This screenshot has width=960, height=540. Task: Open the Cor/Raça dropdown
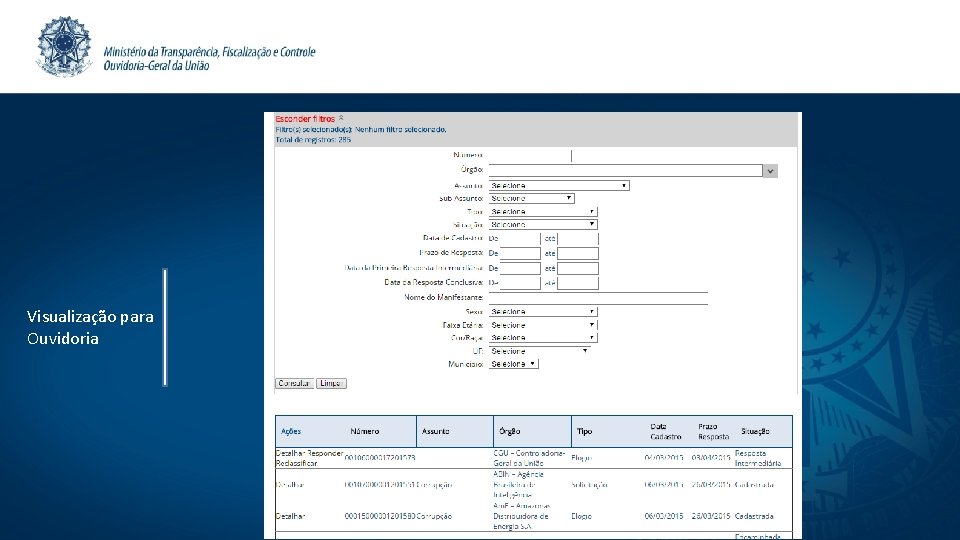coord(543,338)
